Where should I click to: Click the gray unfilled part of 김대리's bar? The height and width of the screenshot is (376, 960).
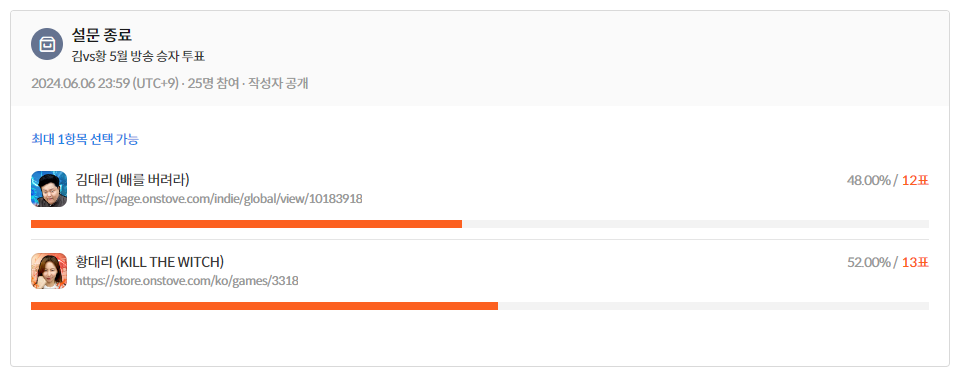pos(696,224)
